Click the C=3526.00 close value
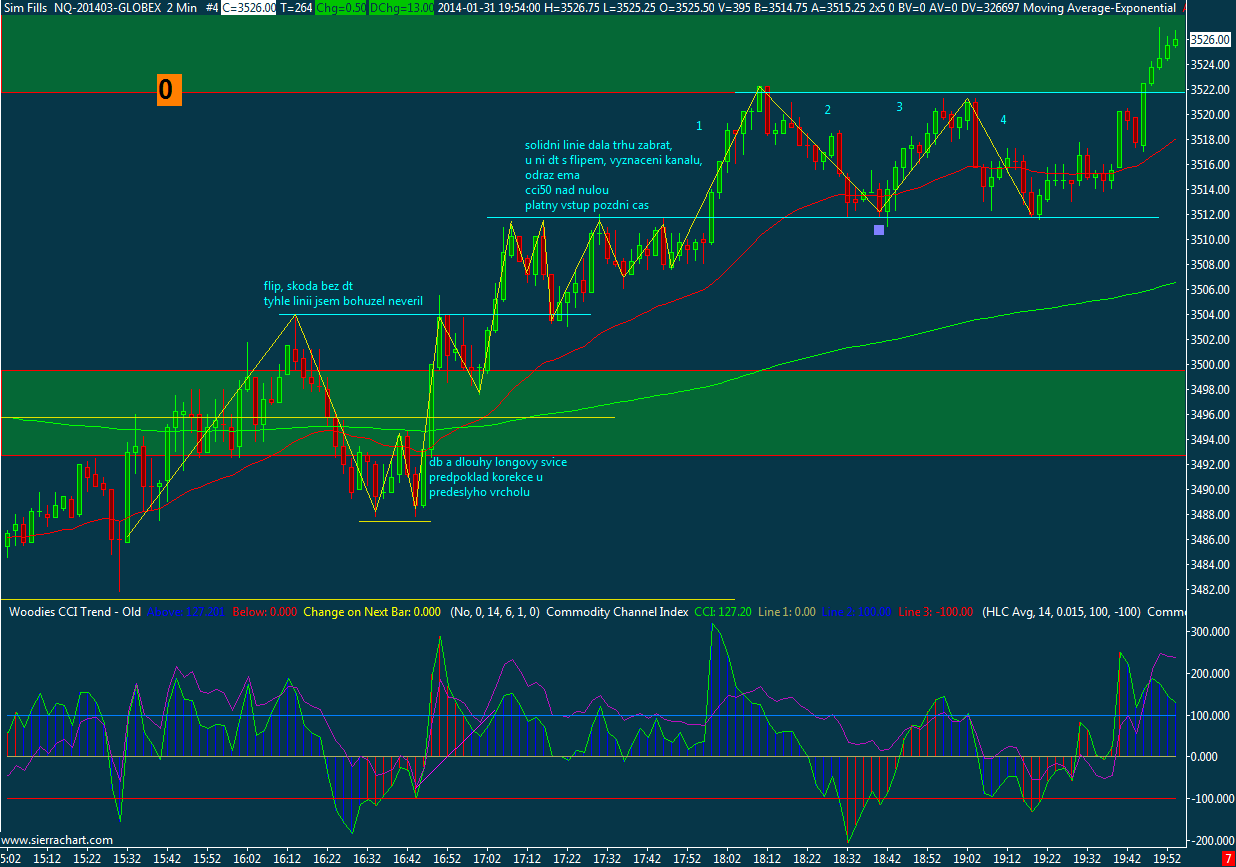Viewport: 1236px width, 867px height. [x=248, y=7]
